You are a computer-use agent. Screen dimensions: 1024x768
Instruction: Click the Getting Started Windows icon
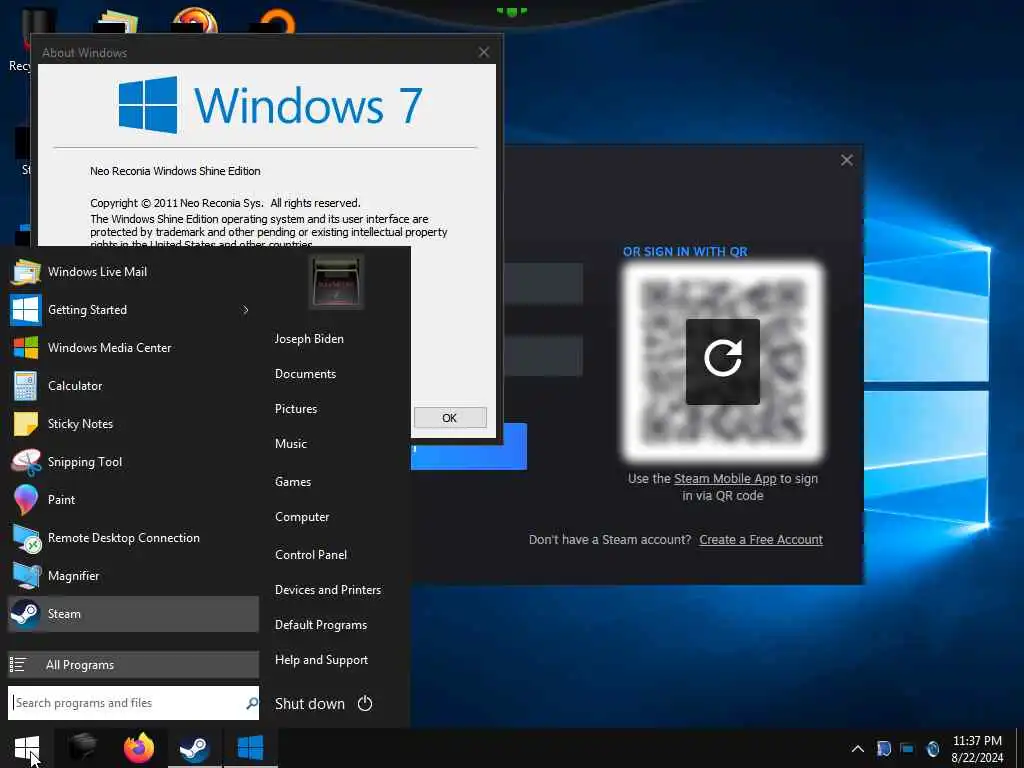[x=25, y=310]
